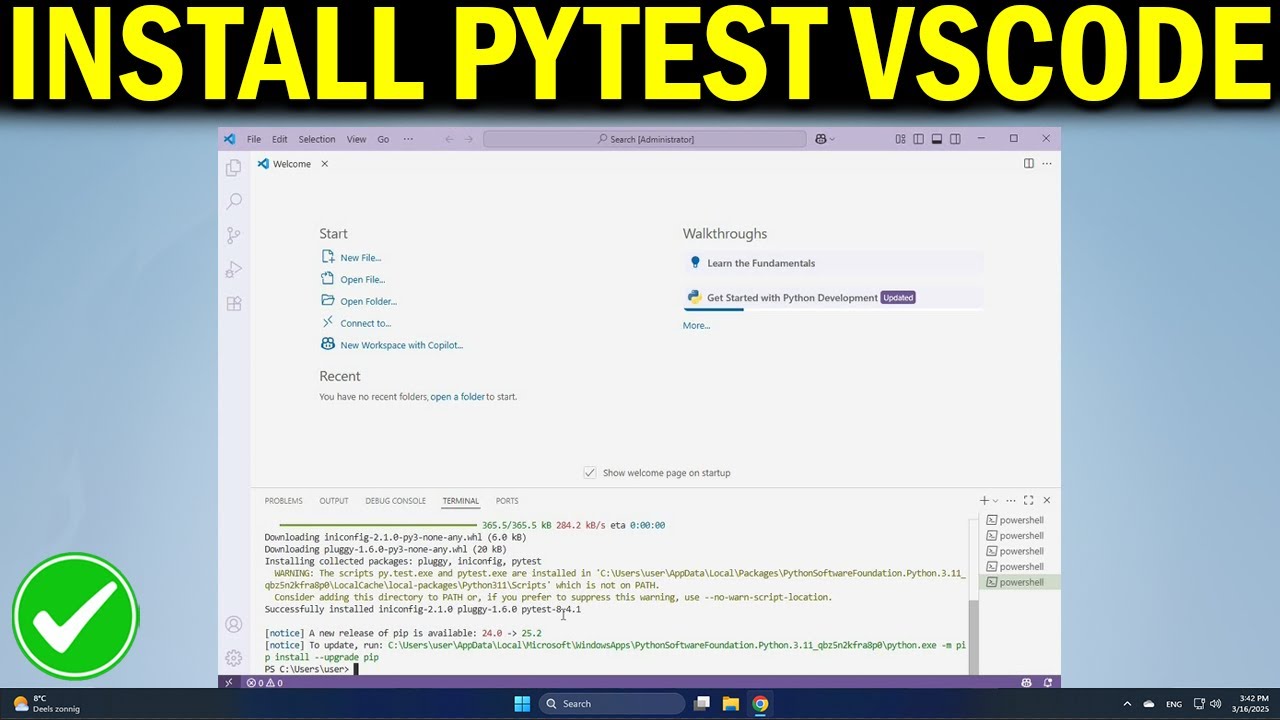Click the Copilot icon in title bar

click(x=821, y=139)
